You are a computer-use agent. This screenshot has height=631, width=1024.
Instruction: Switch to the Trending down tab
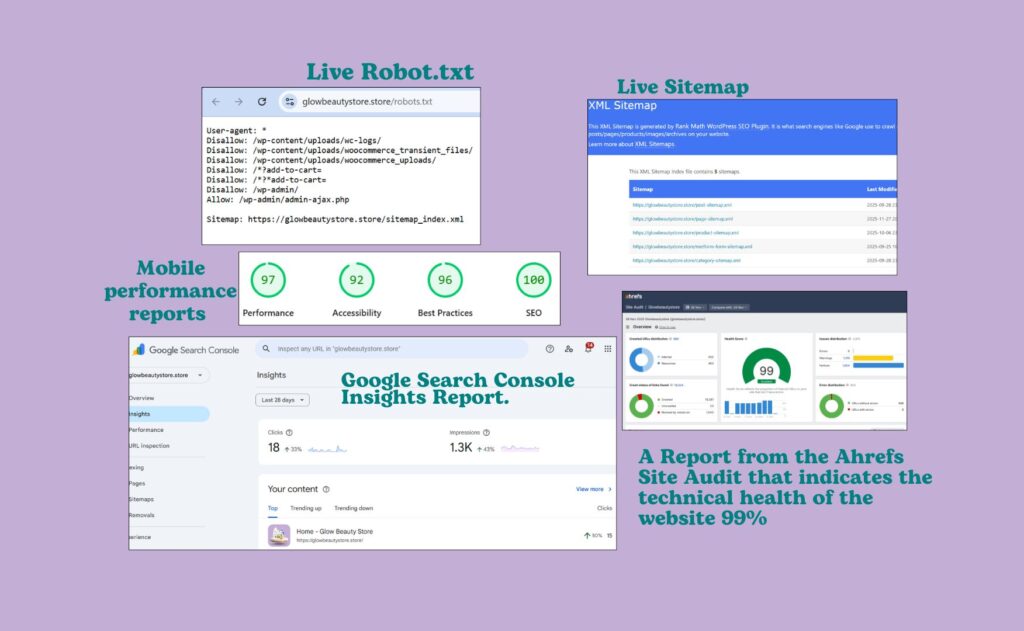[353, 508]
